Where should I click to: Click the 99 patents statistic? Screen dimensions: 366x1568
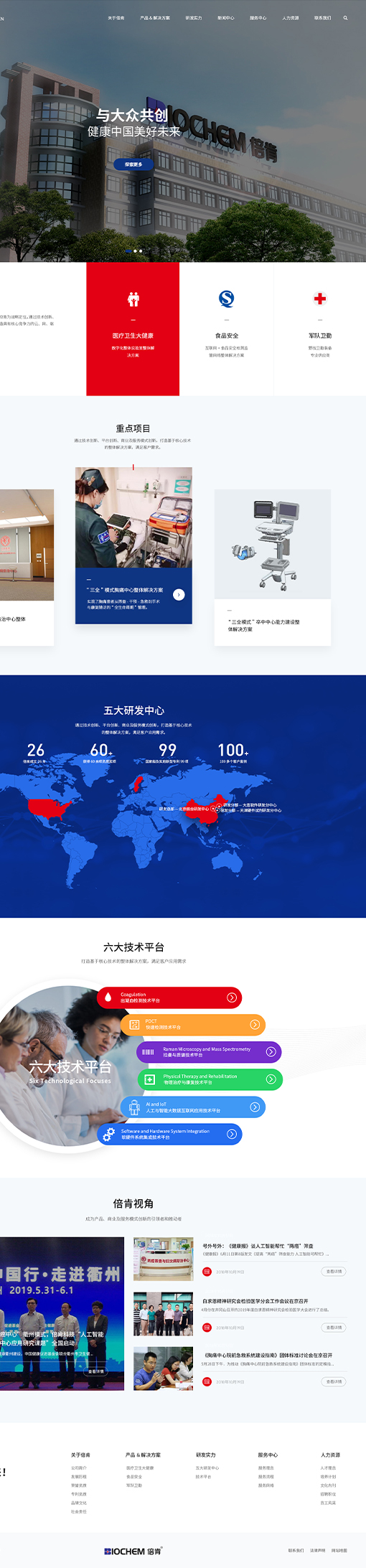click(x=167, y=753)
